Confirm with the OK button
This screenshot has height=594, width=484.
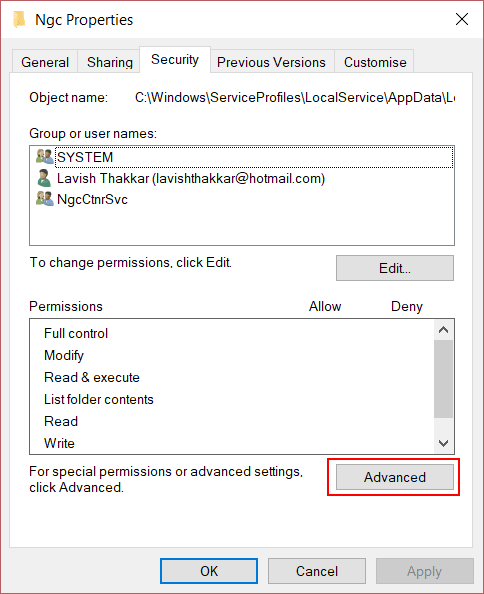coord(209,571)
